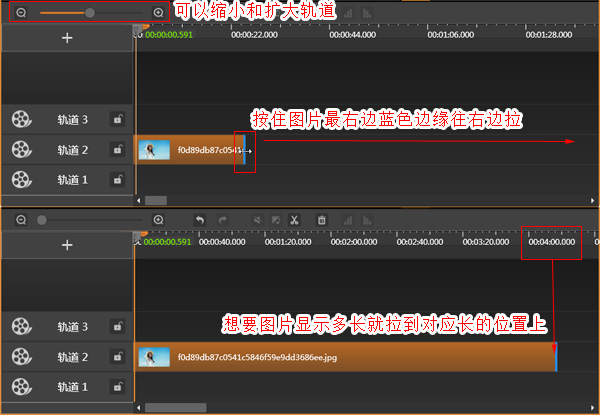Click the right scroll arrow under the upper timeline

pyautogui.click(x=592, y=200)
